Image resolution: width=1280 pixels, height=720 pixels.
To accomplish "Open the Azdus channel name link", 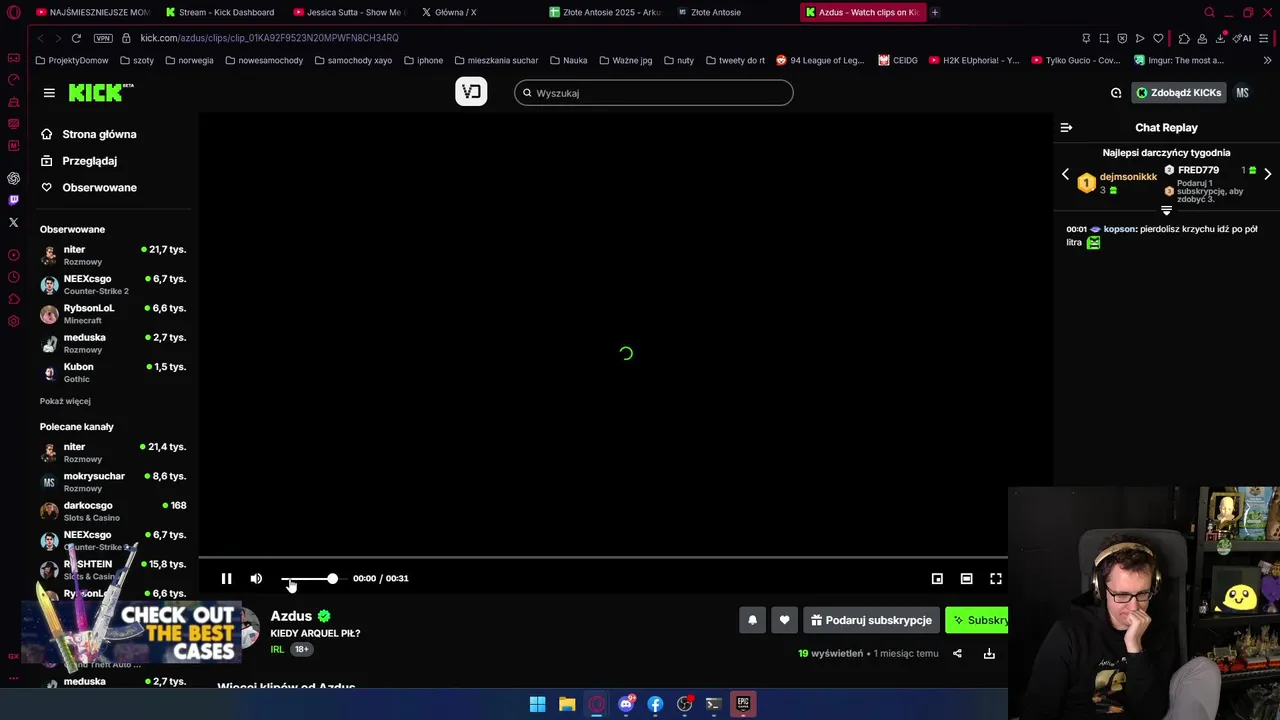I will pos(291,616).
